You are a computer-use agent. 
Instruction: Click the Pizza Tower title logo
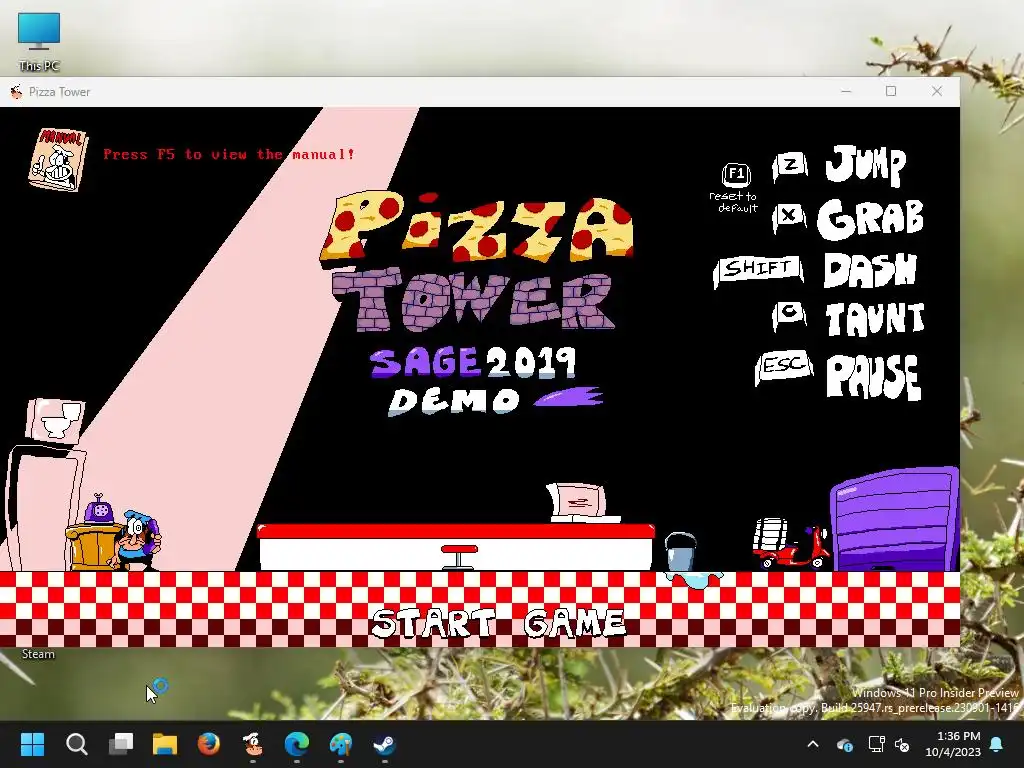477,261
